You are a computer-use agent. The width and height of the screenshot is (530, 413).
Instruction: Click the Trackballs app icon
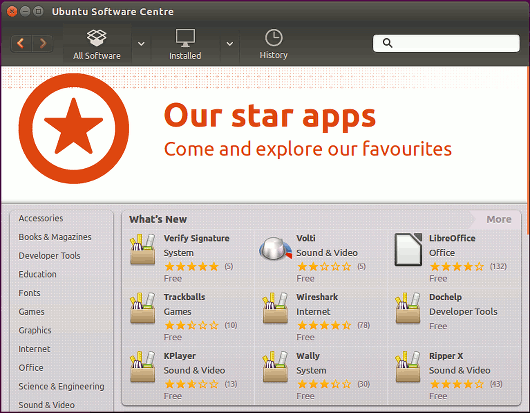pyautogui.click(x=143, y=308)
